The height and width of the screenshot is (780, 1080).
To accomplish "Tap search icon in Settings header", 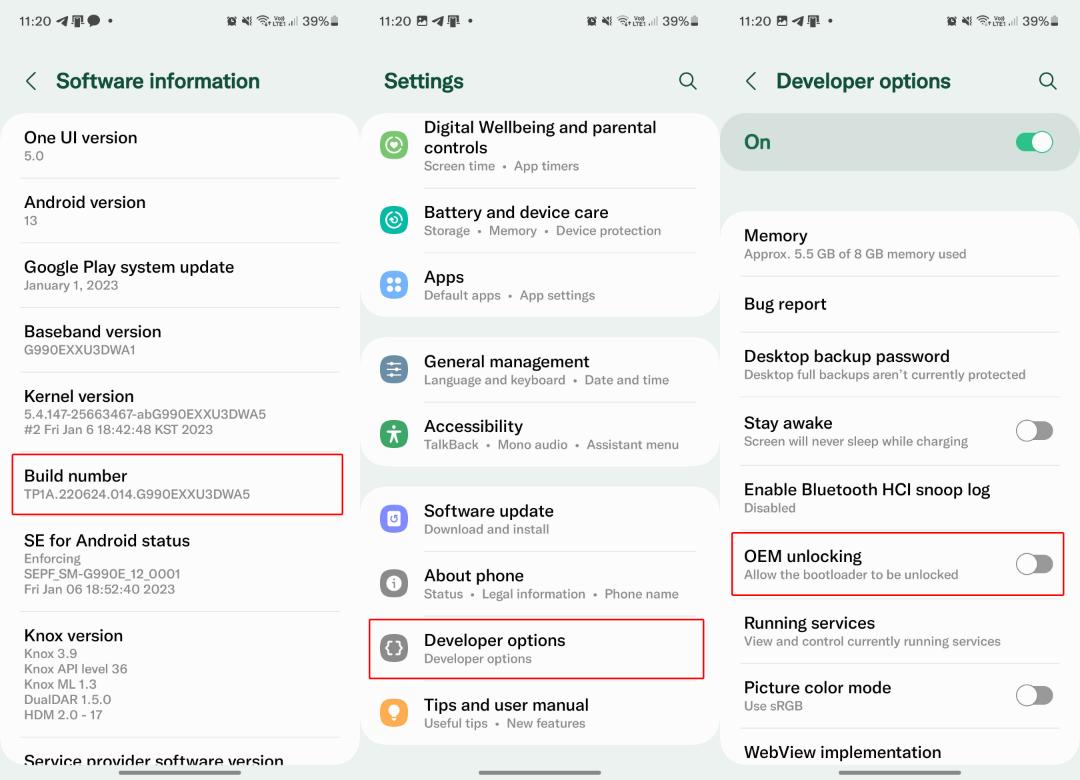I will [x=687, y=81].
